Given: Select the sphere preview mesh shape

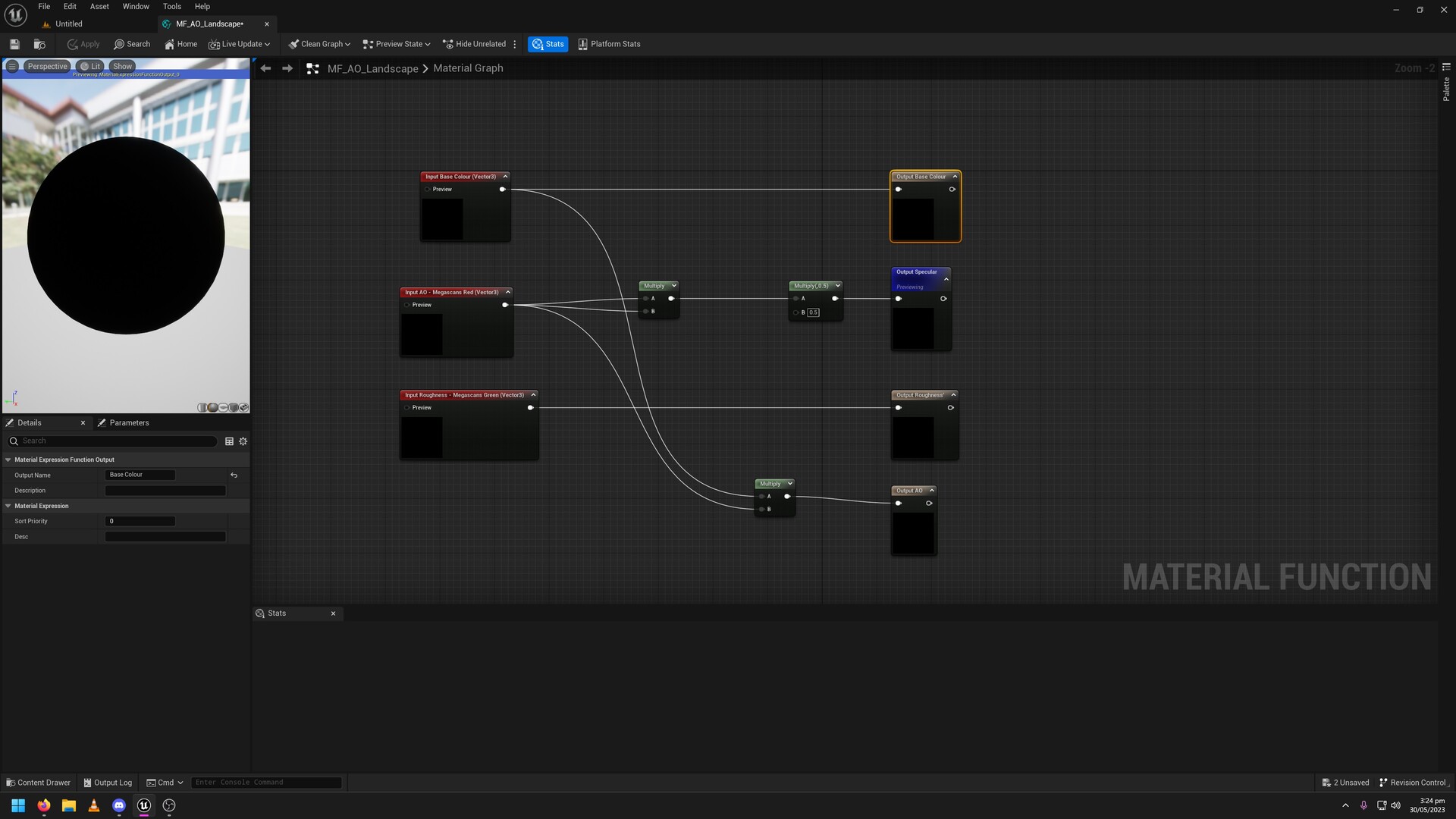Looking at the screenshot, I should click(x=212, y=407).
